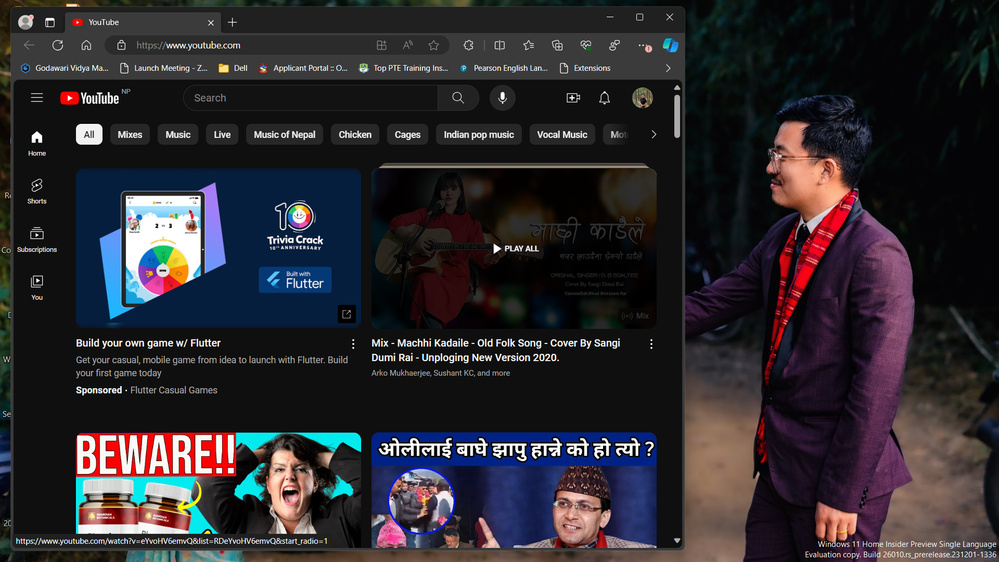This screenshot has height=562, width=999.
Task: Open options for Machhi Kadaile mix
Action: tap(651, 344)
